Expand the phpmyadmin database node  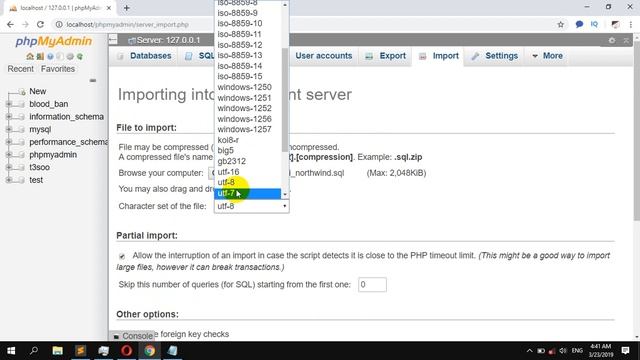point(9,155)
